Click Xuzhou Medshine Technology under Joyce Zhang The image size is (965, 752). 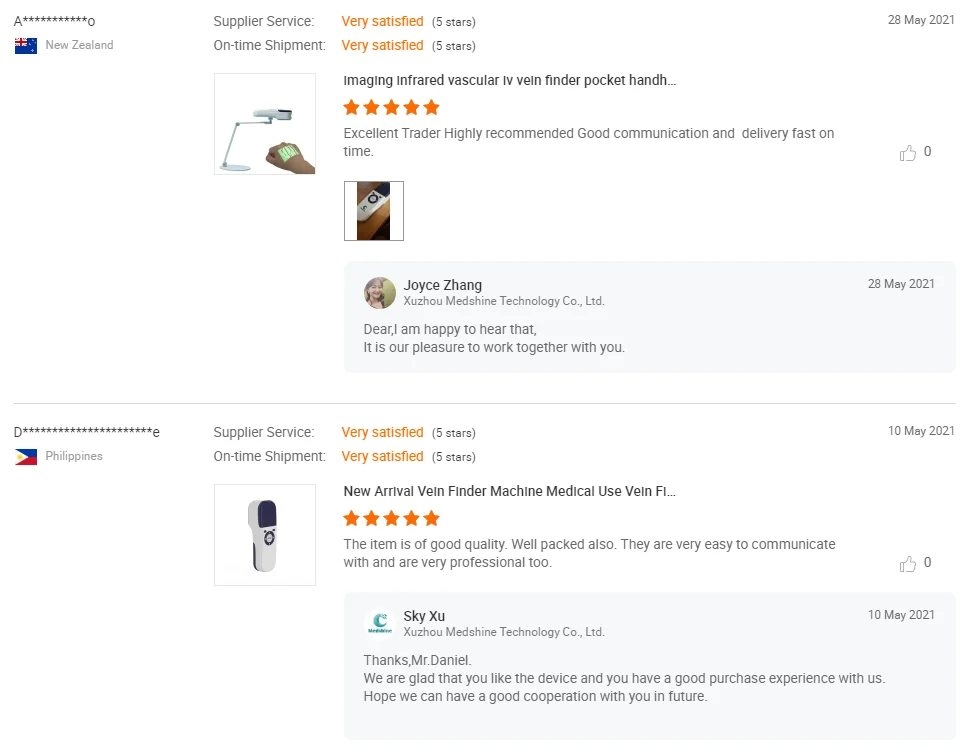pos(504,301)
